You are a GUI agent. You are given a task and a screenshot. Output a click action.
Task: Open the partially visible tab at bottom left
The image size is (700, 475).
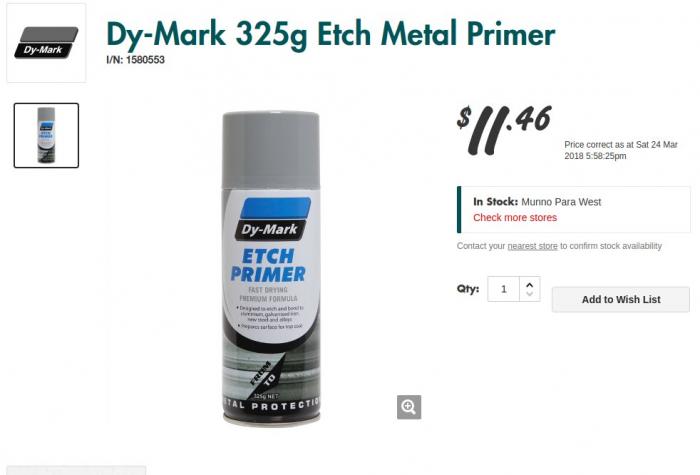click(76, 471)
